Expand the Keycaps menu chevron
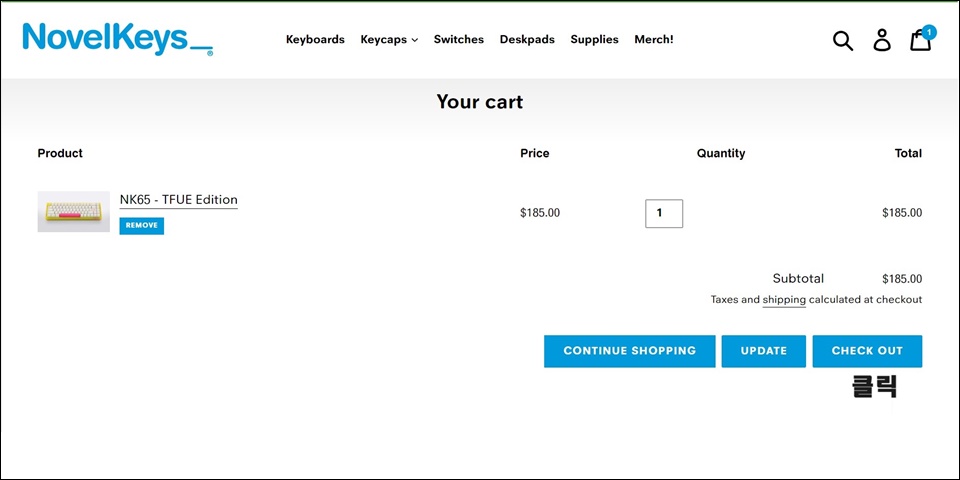The height and width of the screenshot is (480, 960). [414, 40]
